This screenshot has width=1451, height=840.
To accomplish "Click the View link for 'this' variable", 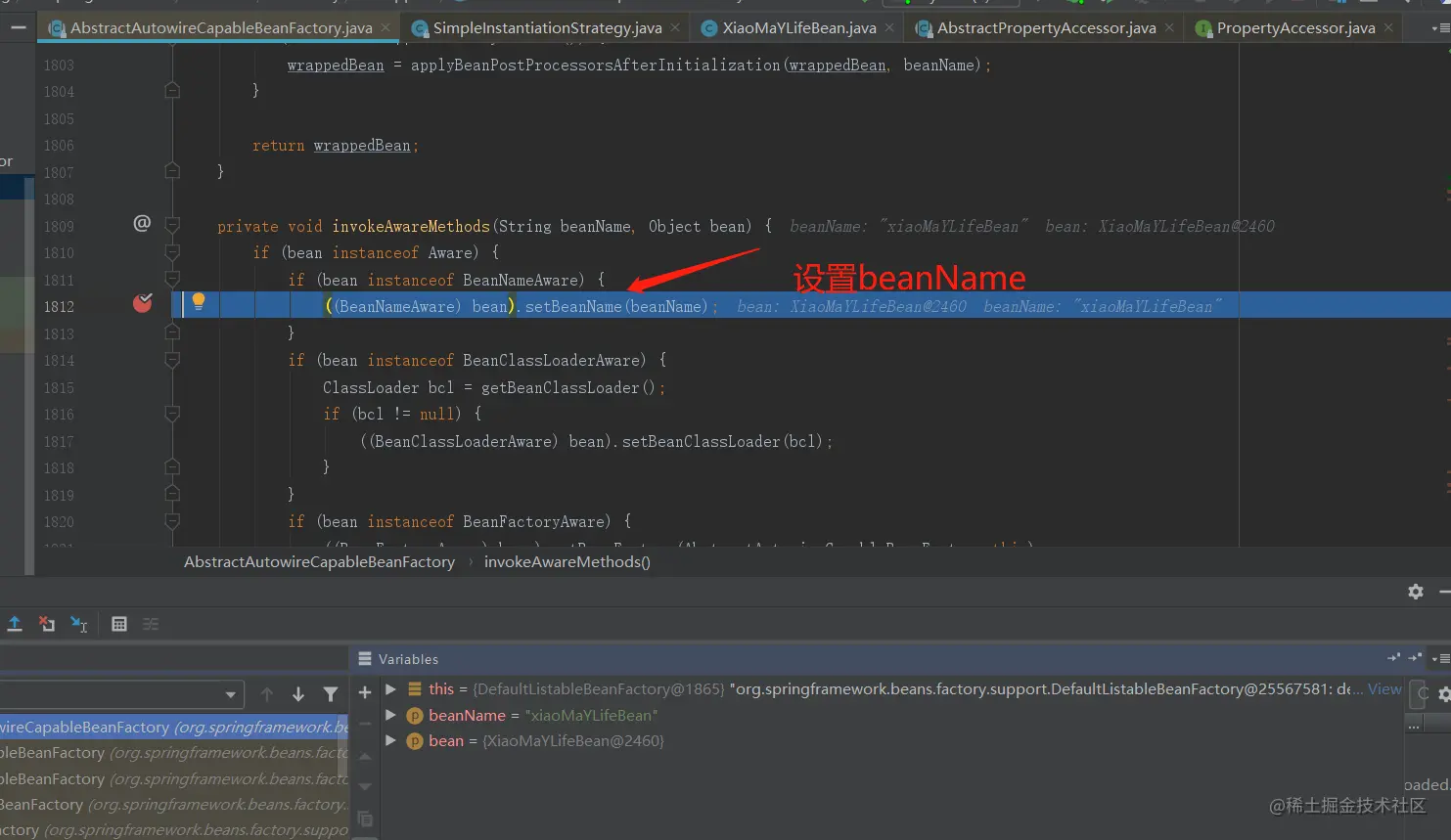I will pyautogui.click(x=1384, y=688).
